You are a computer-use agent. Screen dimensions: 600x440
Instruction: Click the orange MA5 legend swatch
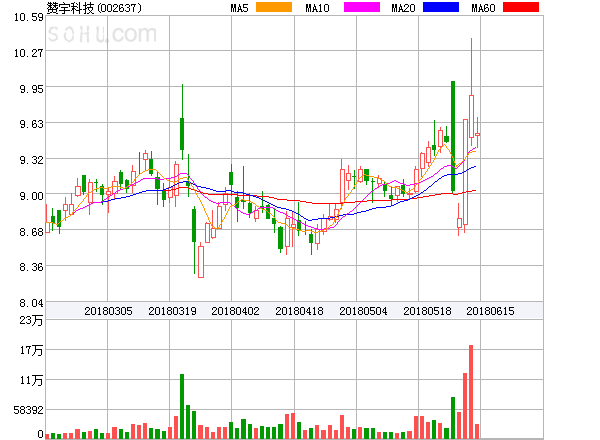pos(274,7)
